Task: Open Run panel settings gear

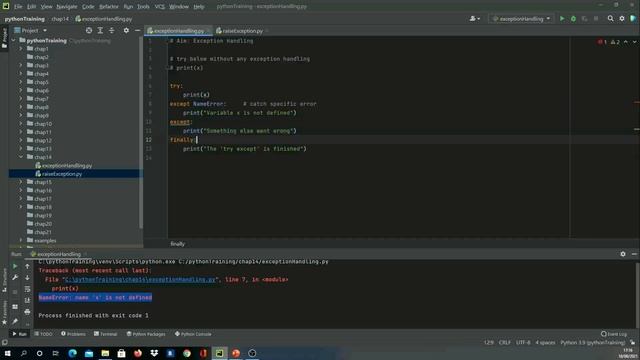Action: coord(623,254)
